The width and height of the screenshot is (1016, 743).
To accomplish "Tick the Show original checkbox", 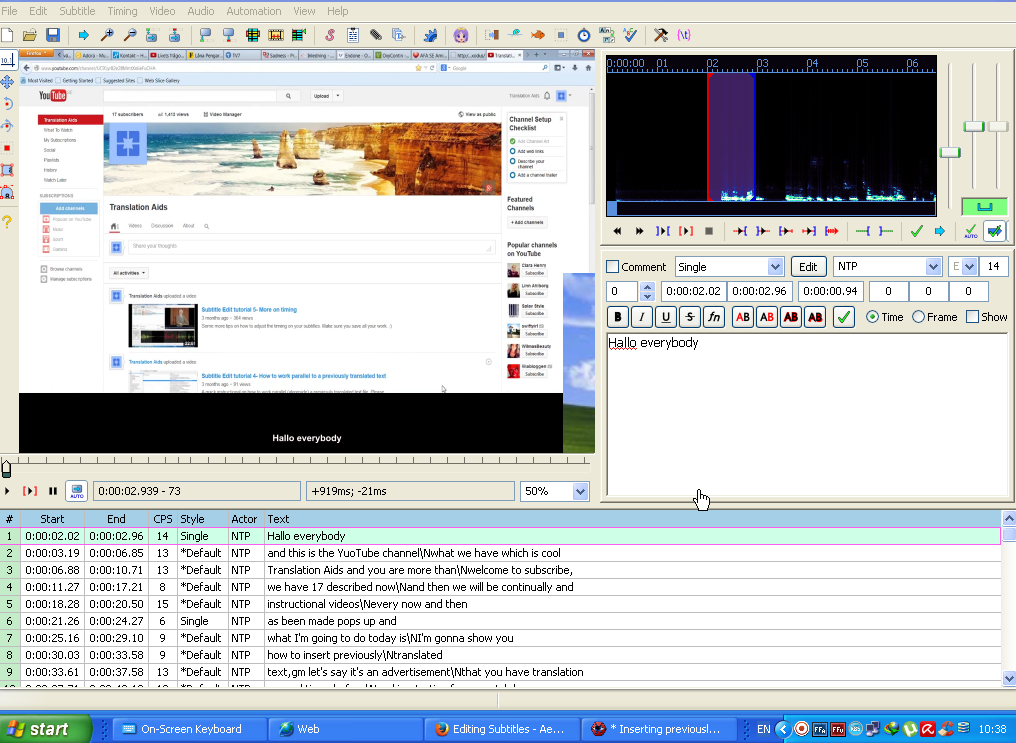I will coord(972,317).
